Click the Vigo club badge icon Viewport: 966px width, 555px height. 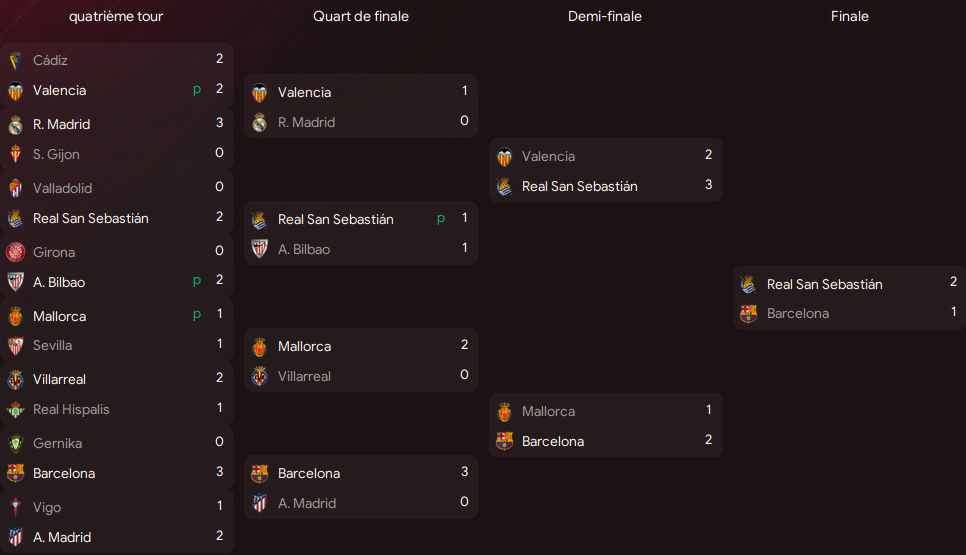pyautogui.click(x=15, y=508)
